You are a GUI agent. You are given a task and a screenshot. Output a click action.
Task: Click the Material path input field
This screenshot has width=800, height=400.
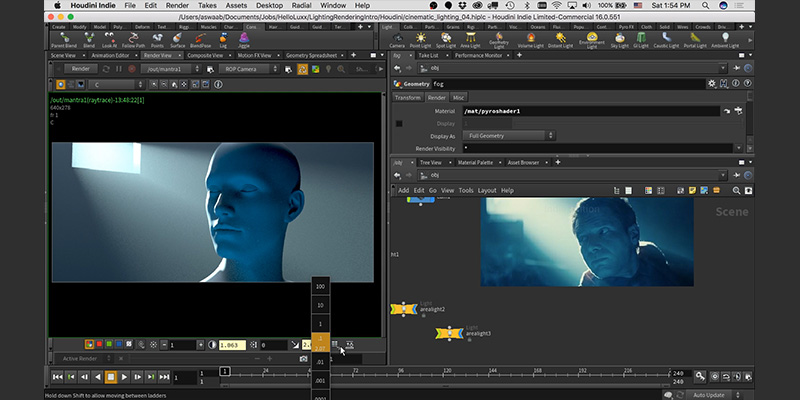pyautogui.click(x=591, y=111)
